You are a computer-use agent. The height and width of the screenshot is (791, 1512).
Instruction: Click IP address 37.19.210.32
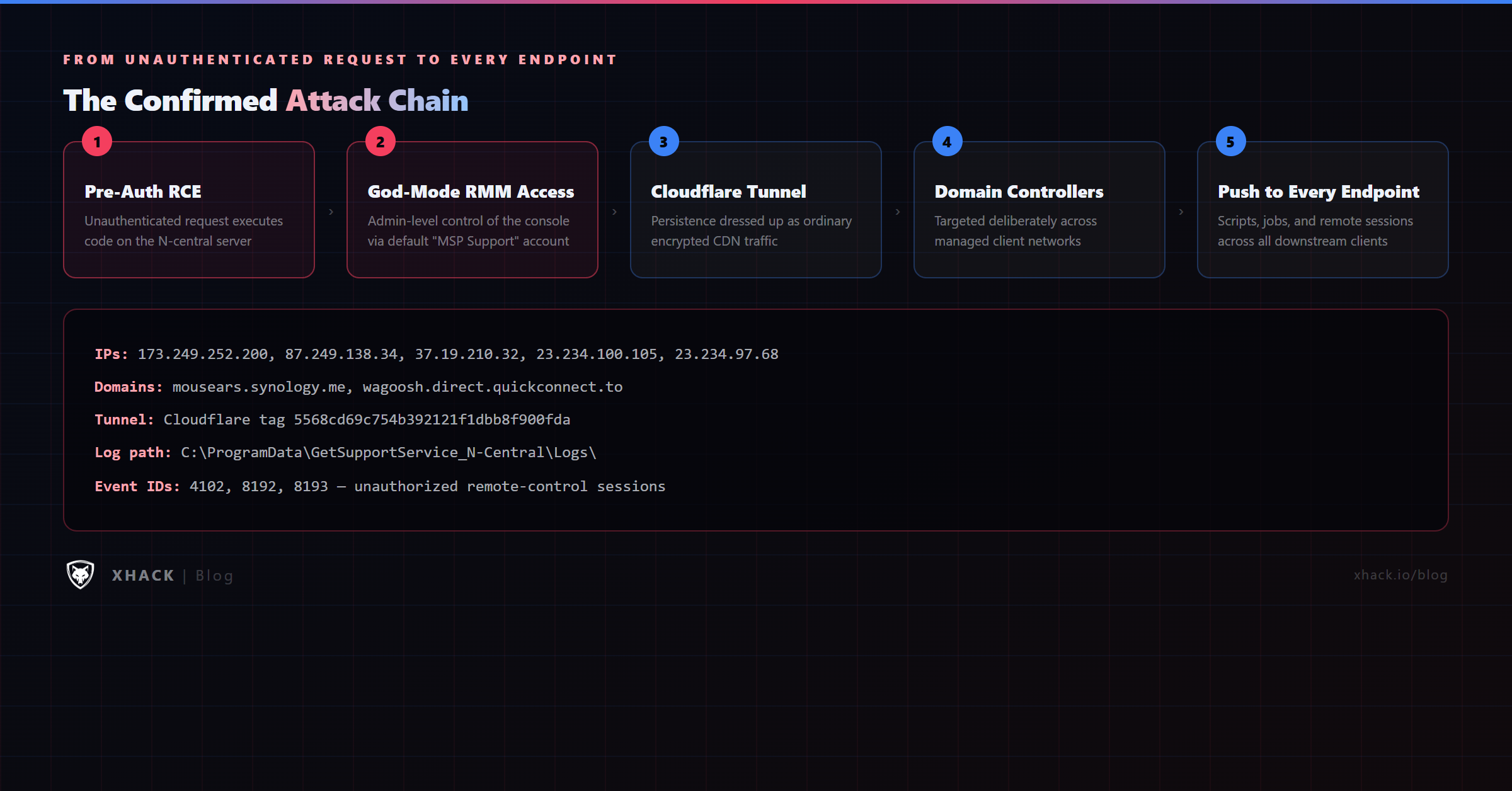pyautogui.click(x=467, y=354)
